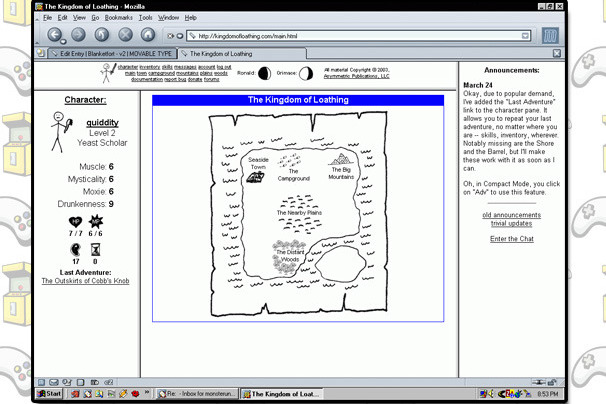Open The Distant Woods on the map

click(x=289, y=257)
